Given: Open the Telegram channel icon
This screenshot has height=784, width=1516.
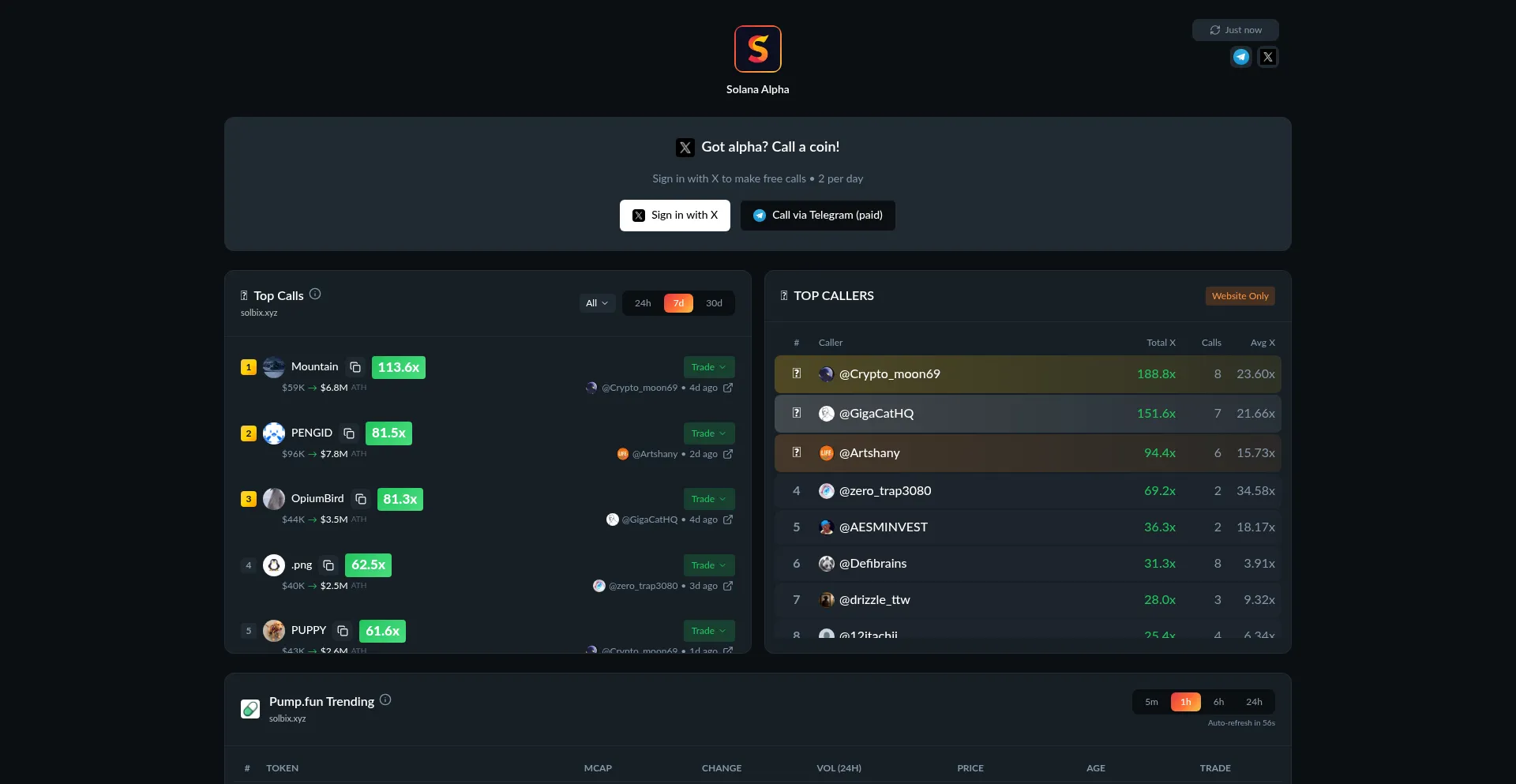Looking at the screenshot, I should (1241, 57).
